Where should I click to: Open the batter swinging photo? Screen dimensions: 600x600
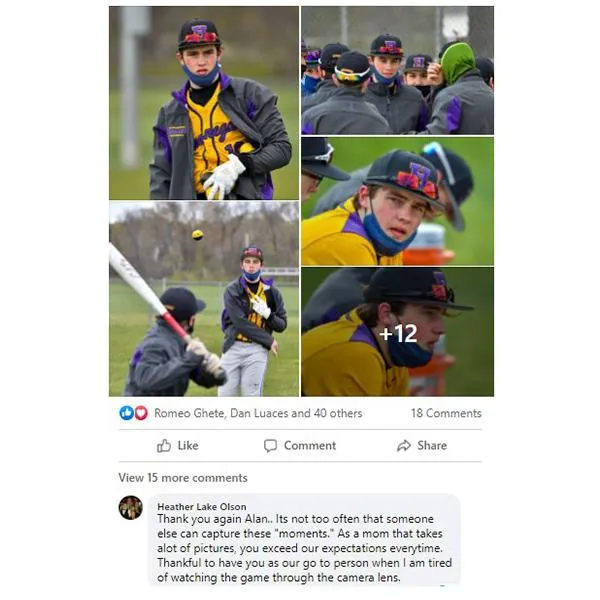click(204, 299)
